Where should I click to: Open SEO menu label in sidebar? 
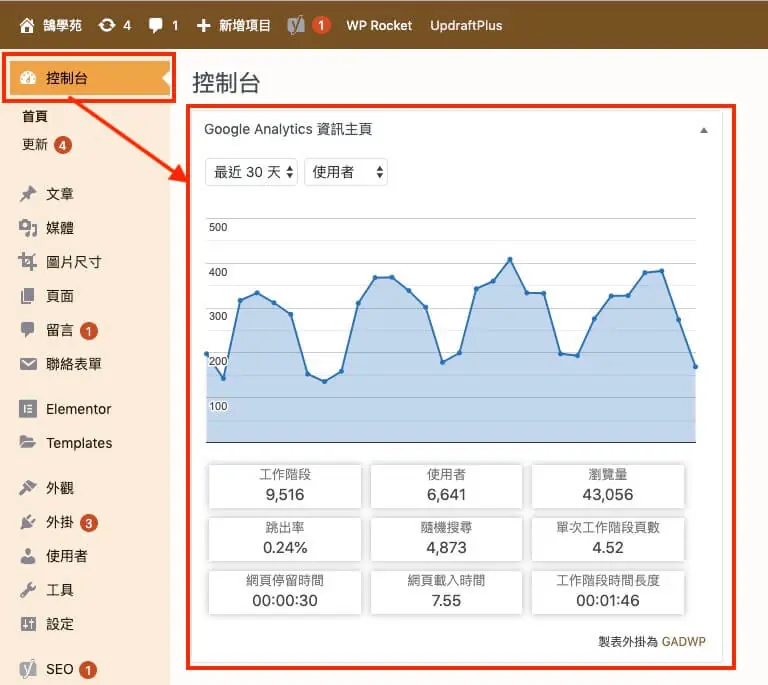[x=59, y=669]
